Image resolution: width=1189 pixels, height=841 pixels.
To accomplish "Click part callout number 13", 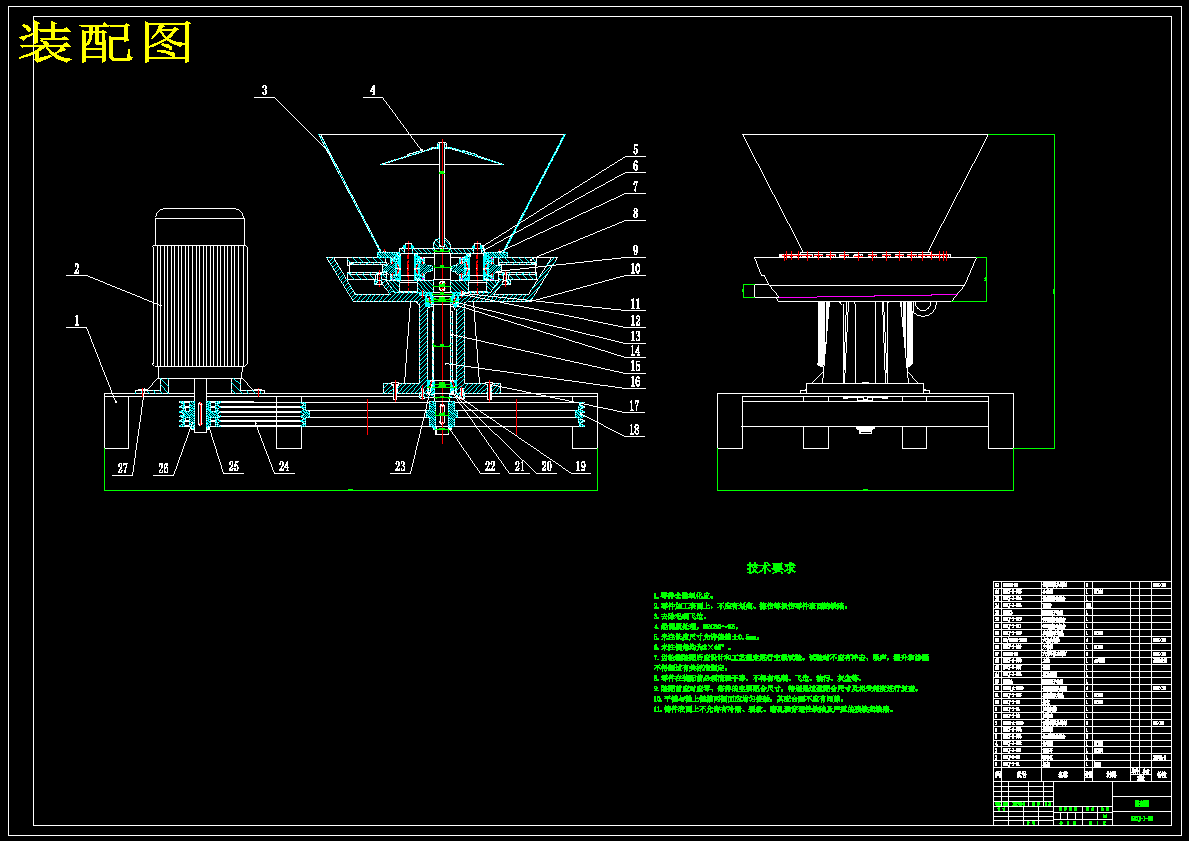I will [x=635, y=337].
